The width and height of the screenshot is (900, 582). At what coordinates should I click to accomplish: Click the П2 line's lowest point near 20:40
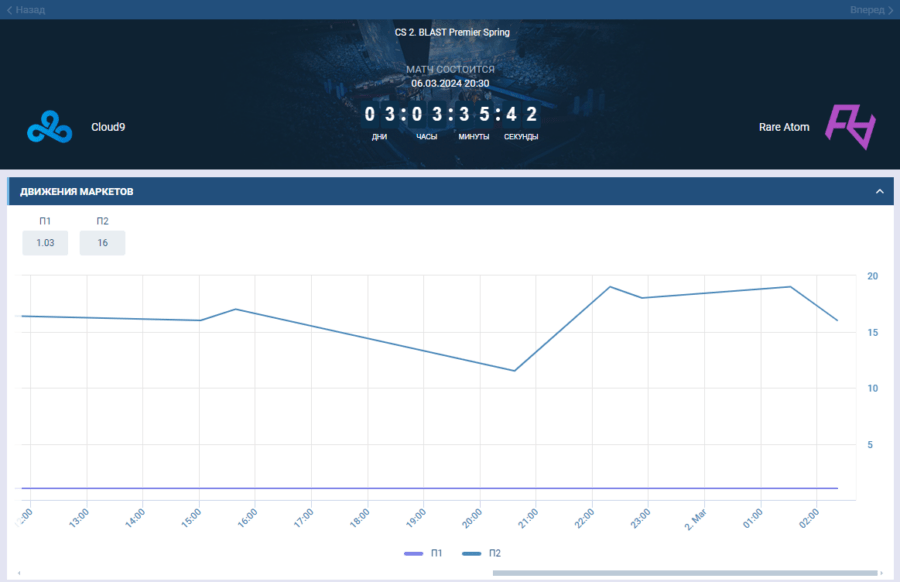(x=515, y=371)
